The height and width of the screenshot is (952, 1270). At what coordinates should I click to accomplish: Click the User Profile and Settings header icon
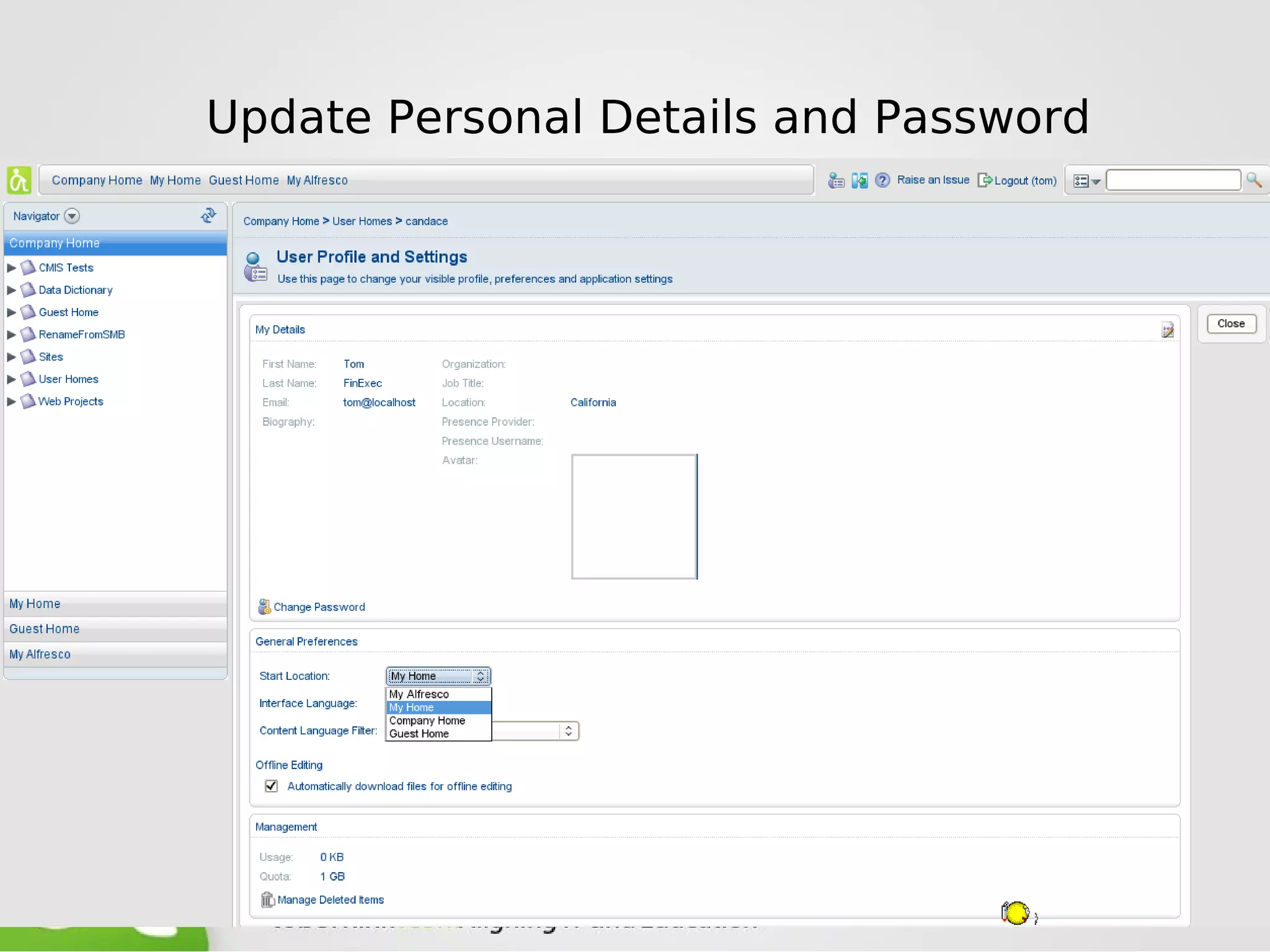tap(255, 267)
